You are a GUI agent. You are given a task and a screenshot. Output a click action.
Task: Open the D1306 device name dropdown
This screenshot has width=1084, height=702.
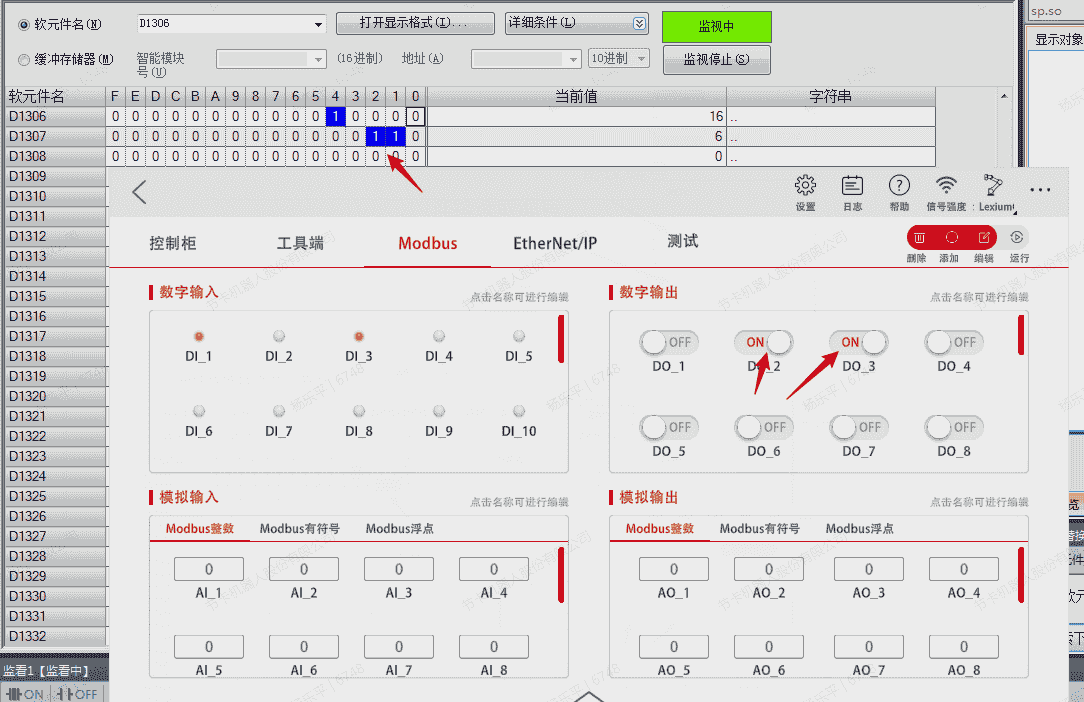tap(319, 25)
